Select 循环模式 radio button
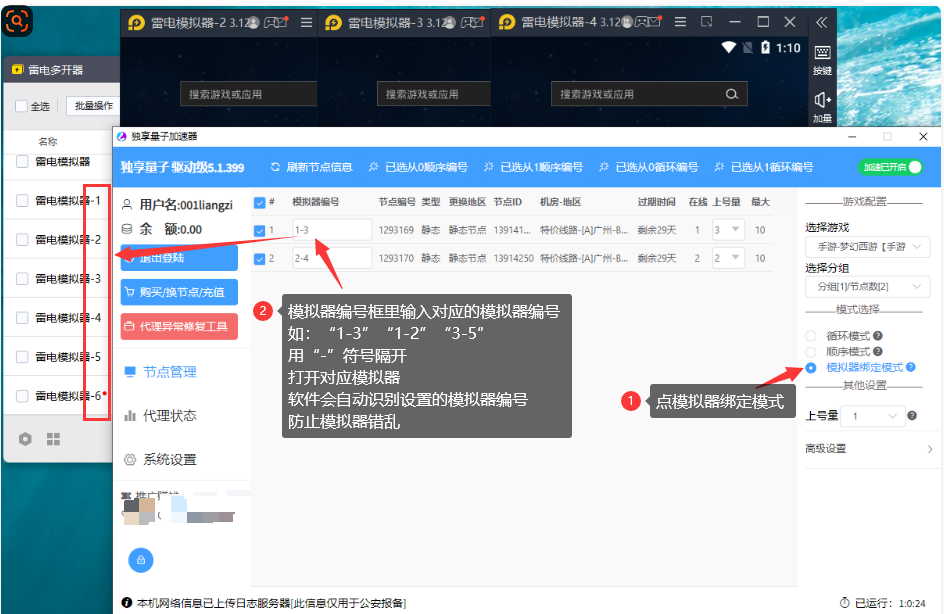This screenshot has width=944, height=614. pos(811,336)
